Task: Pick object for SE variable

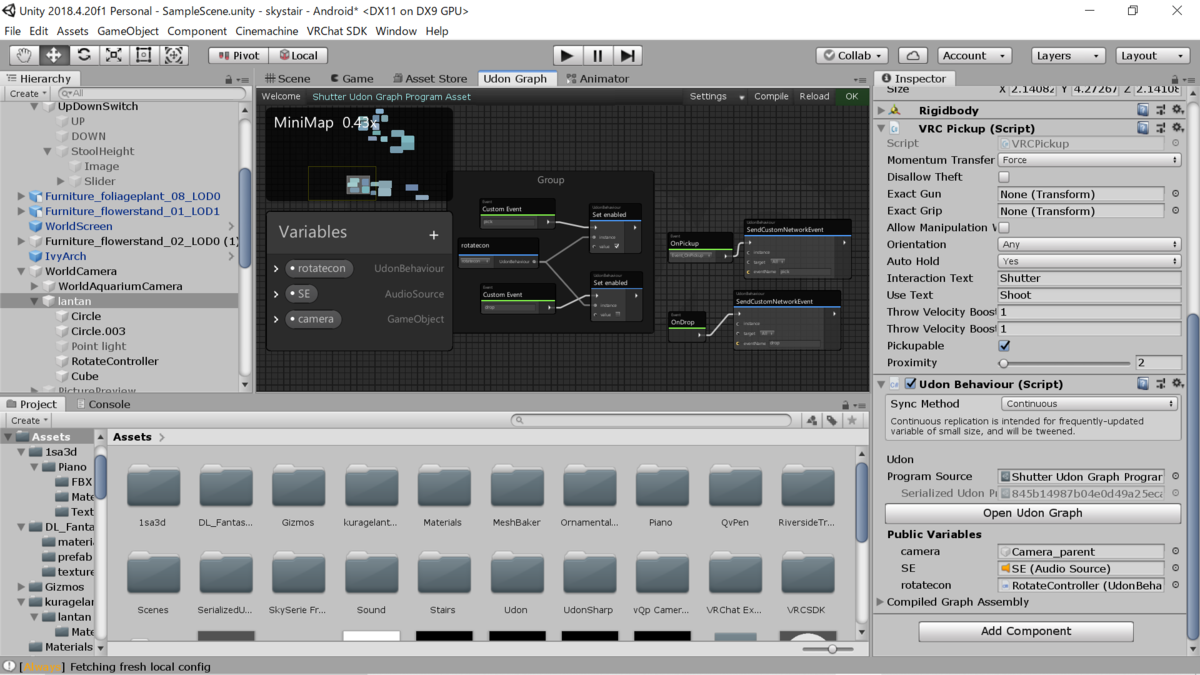Action: click(x=1175, y=568)
